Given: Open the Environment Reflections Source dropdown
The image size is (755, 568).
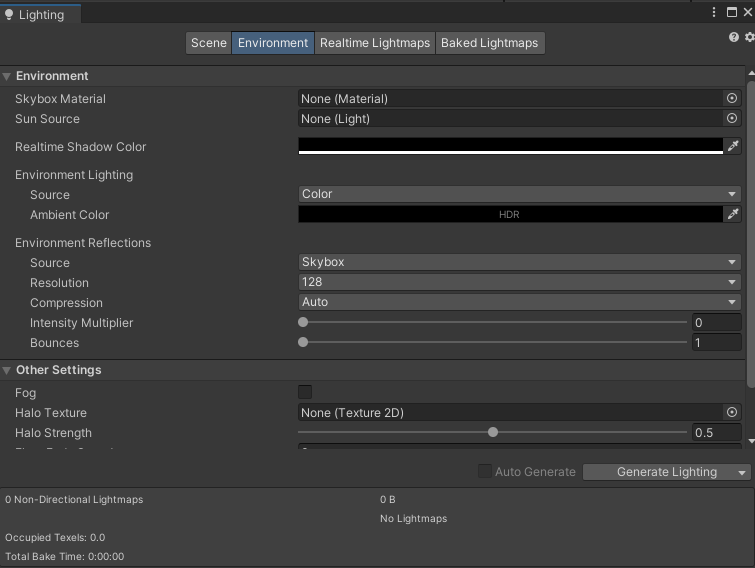Looking at the screenshot, I should tap(519, 262).
